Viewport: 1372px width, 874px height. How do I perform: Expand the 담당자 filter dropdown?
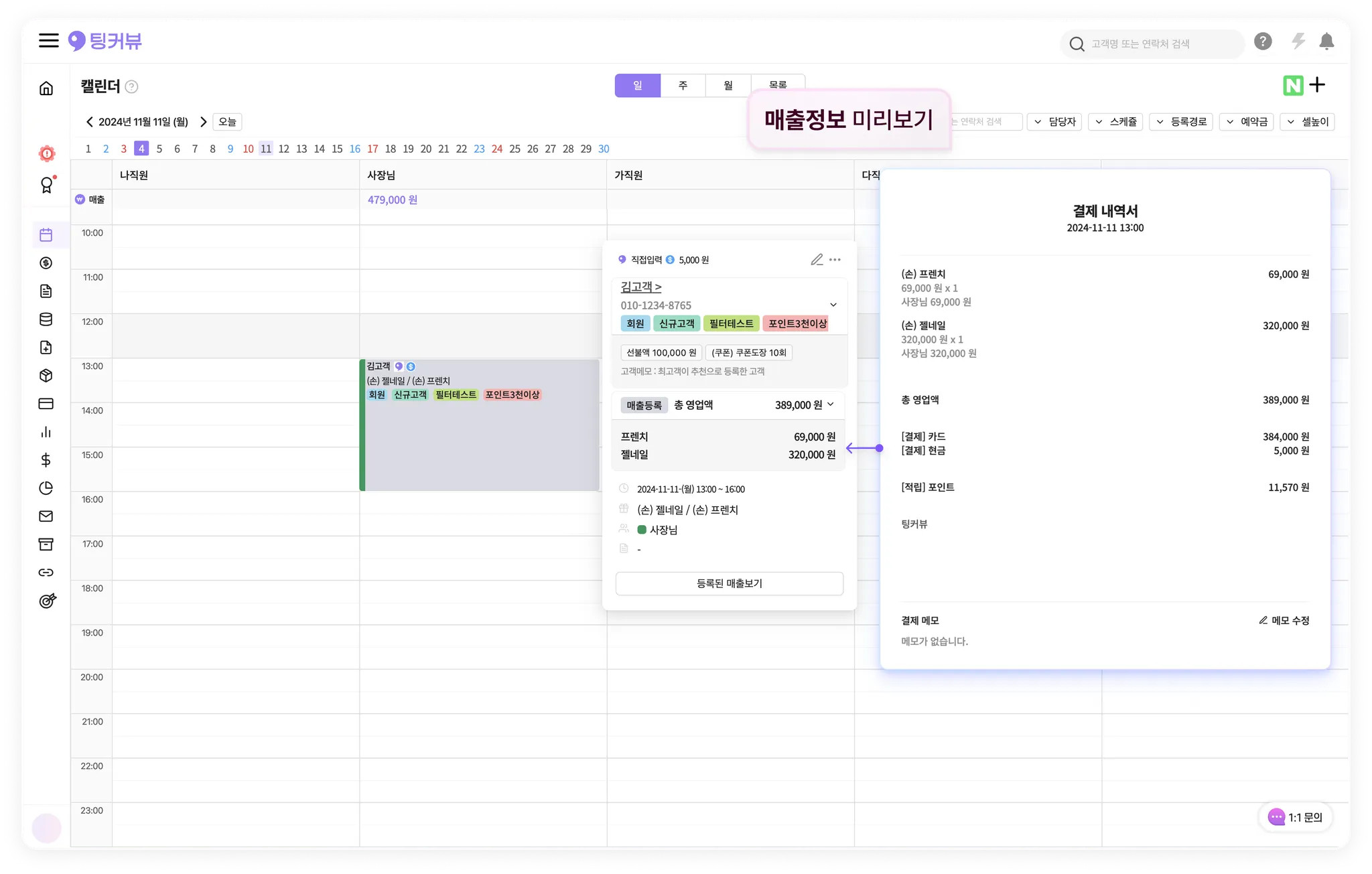tap(1054, 122)
